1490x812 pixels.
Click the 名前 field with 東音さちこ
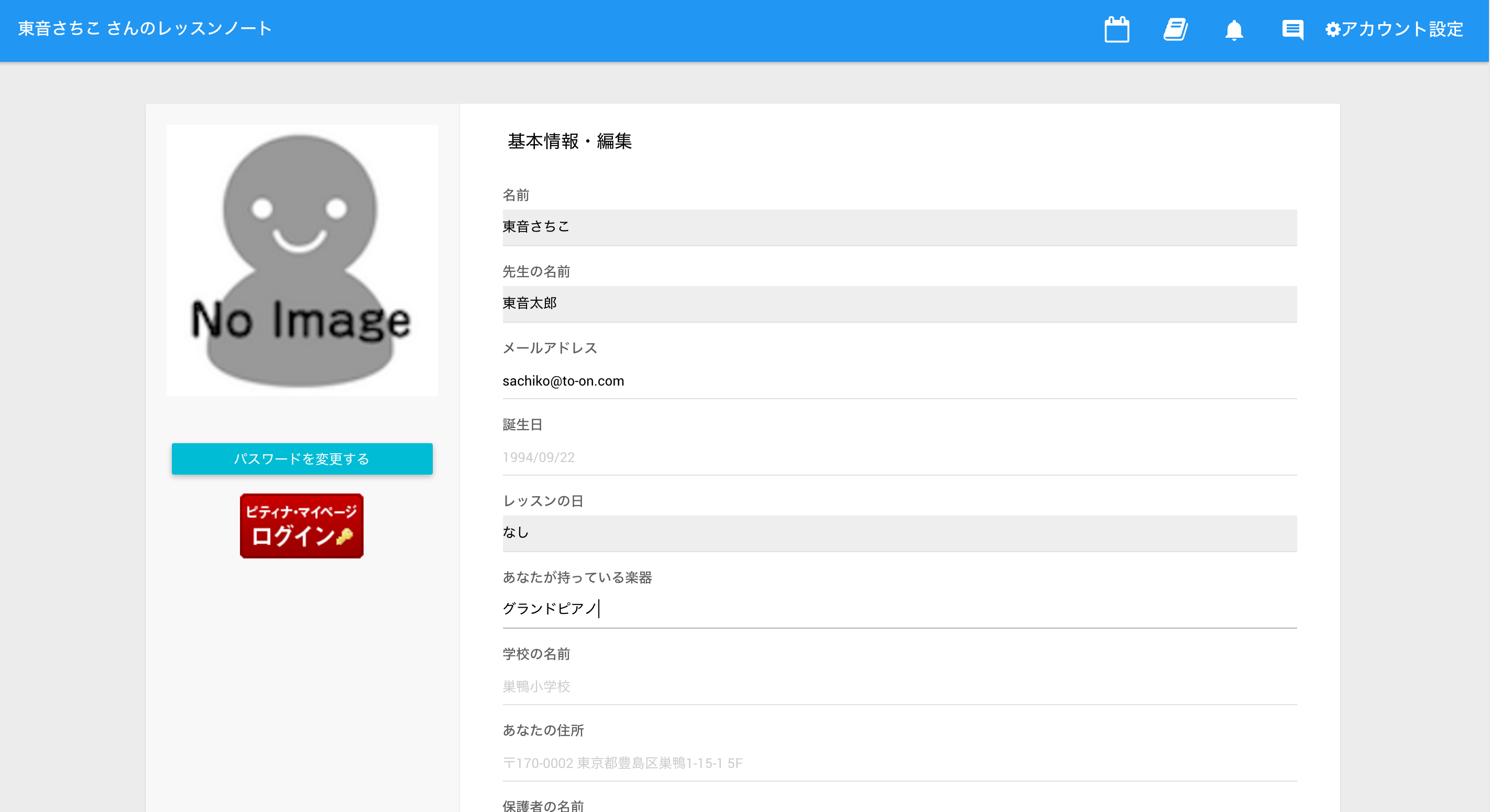click(x=900, y=227)
